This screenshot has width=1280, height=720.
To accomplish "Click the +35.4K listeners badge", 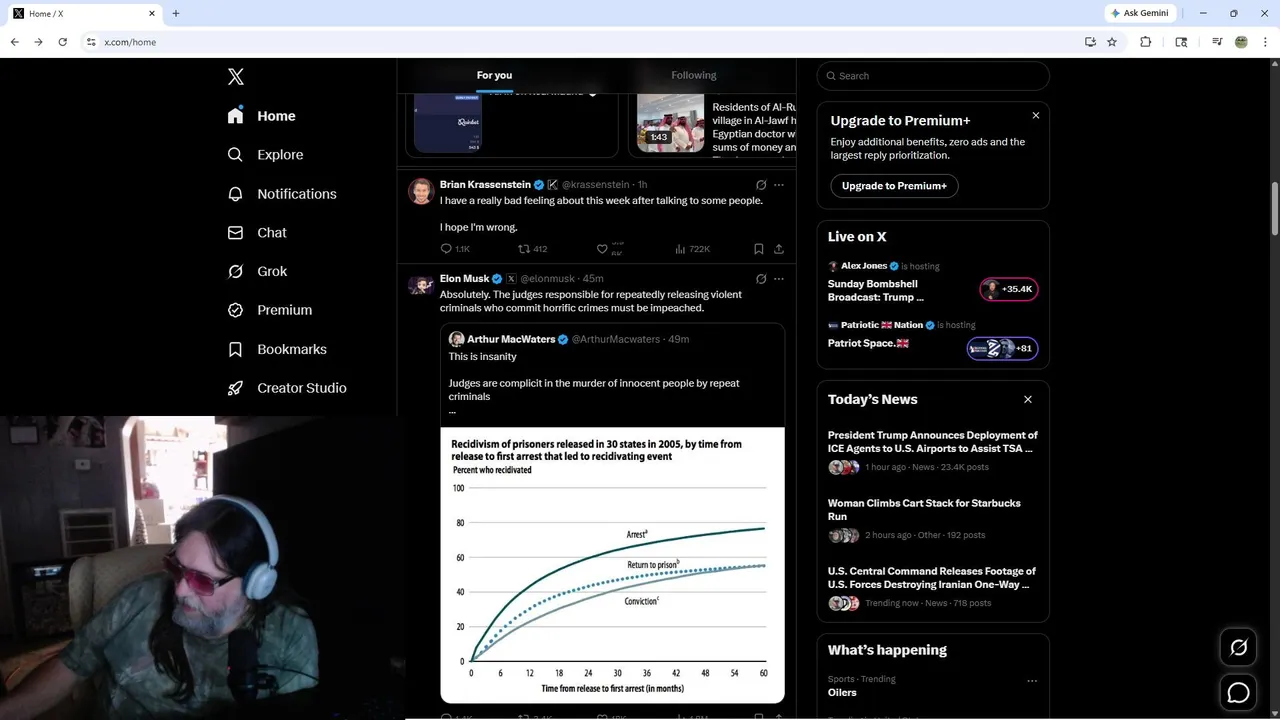I will click(x=1008, y=290).
